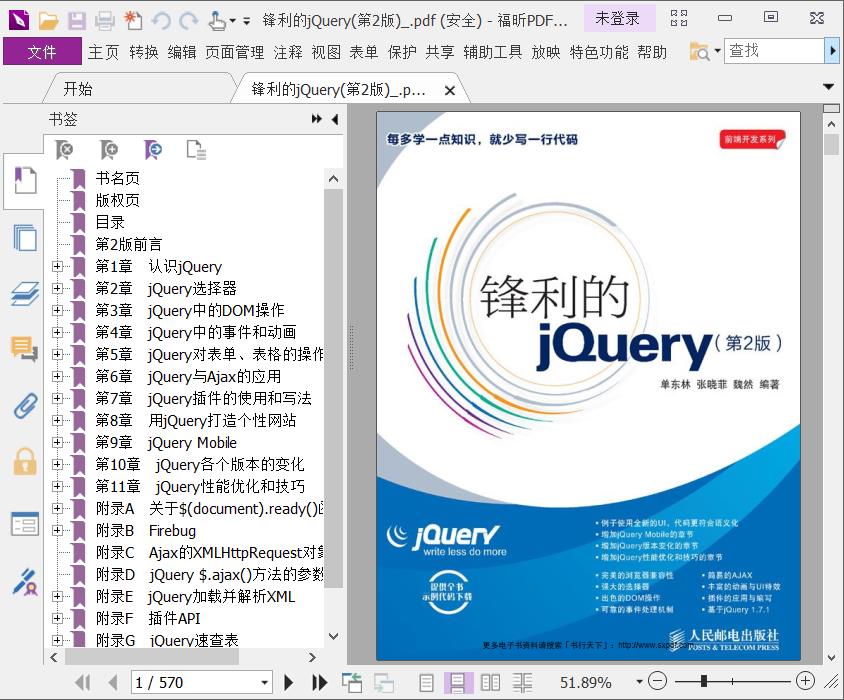Click the 未登录 sign-in button
The width and height of the screenshot is (844, 700).
(x=618, y=19)
